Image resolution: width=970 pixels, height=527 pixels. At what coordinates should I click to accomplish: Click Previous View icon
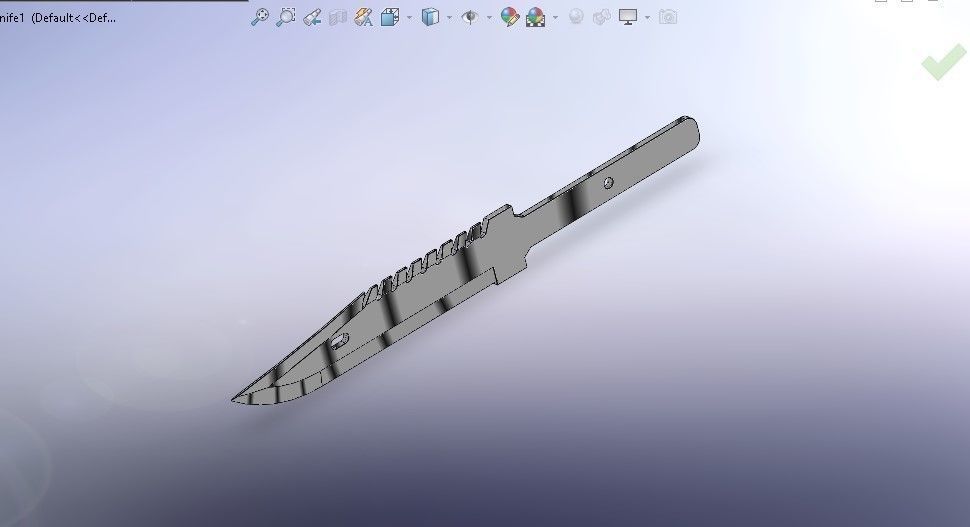point(312,17)
